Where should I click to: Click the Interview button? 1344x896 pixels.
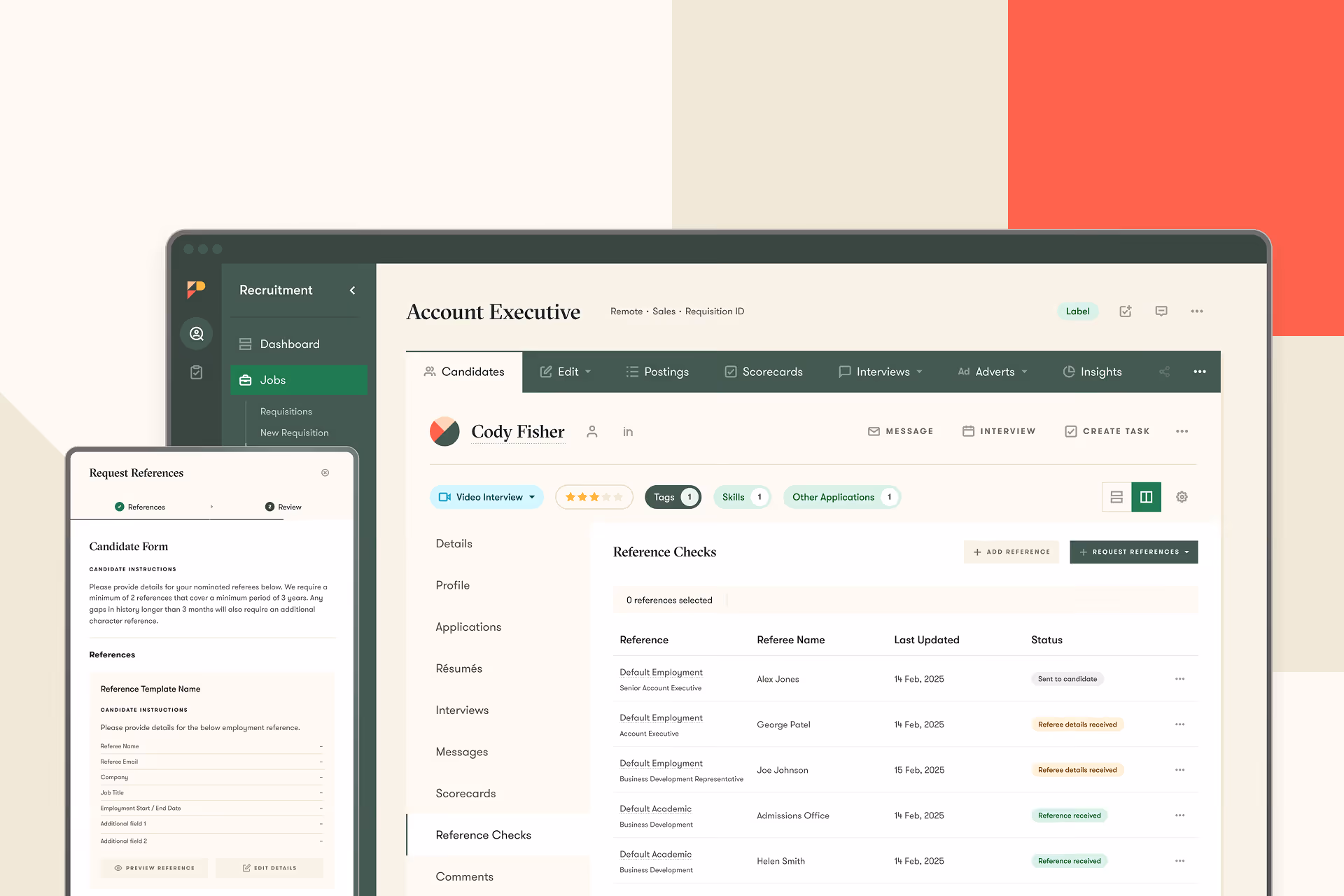(999, 431)
